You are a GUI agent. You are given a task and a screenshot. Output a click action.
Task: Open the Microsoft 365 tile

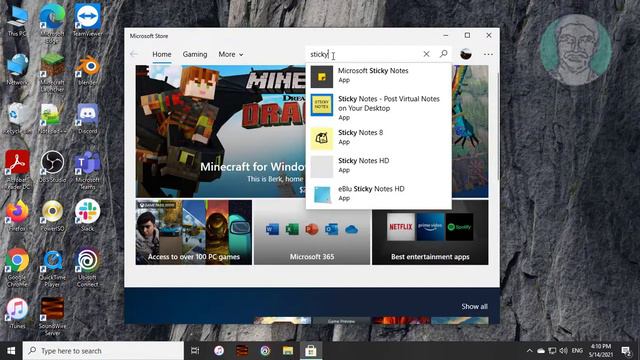312,232
